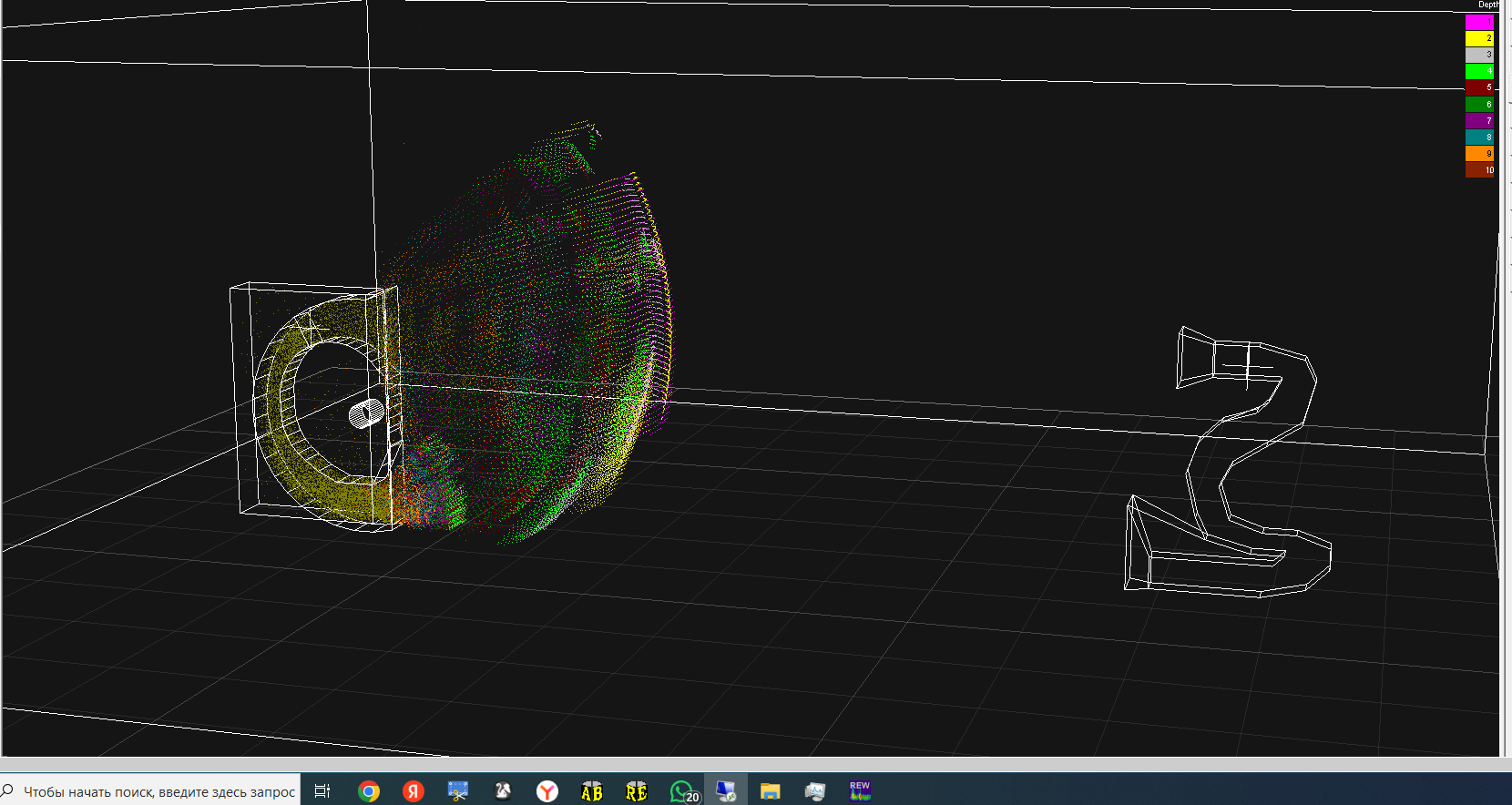The image size is (1512, 805).
Task: Select depth 6 dark green swatch
Action: [x=1479, y=104]
